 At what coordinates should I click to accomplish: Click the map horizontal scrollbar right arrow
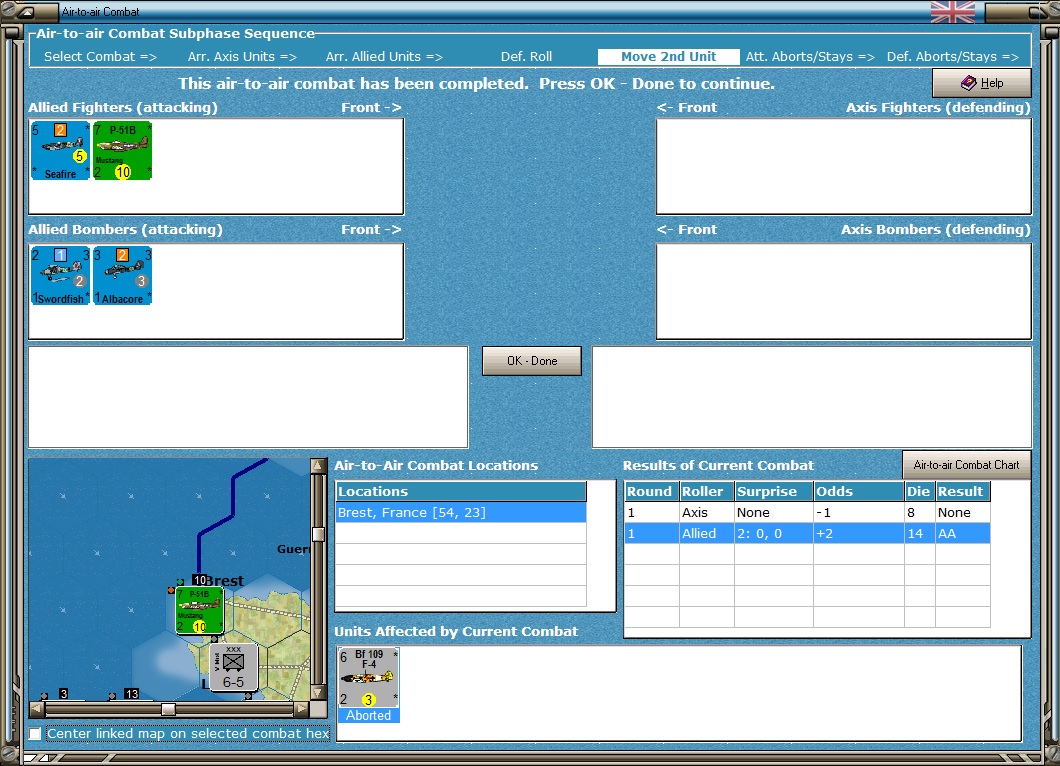(302, 709)
